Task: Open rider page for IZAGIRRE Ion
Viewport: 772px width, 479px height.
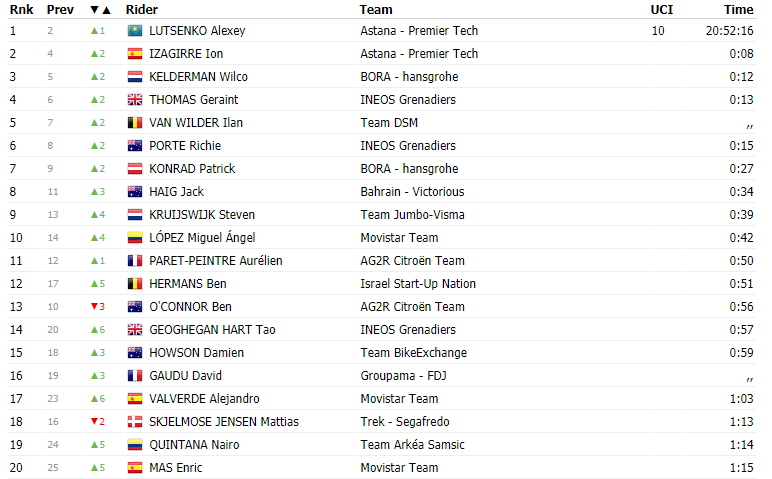Action: point(186,54)
